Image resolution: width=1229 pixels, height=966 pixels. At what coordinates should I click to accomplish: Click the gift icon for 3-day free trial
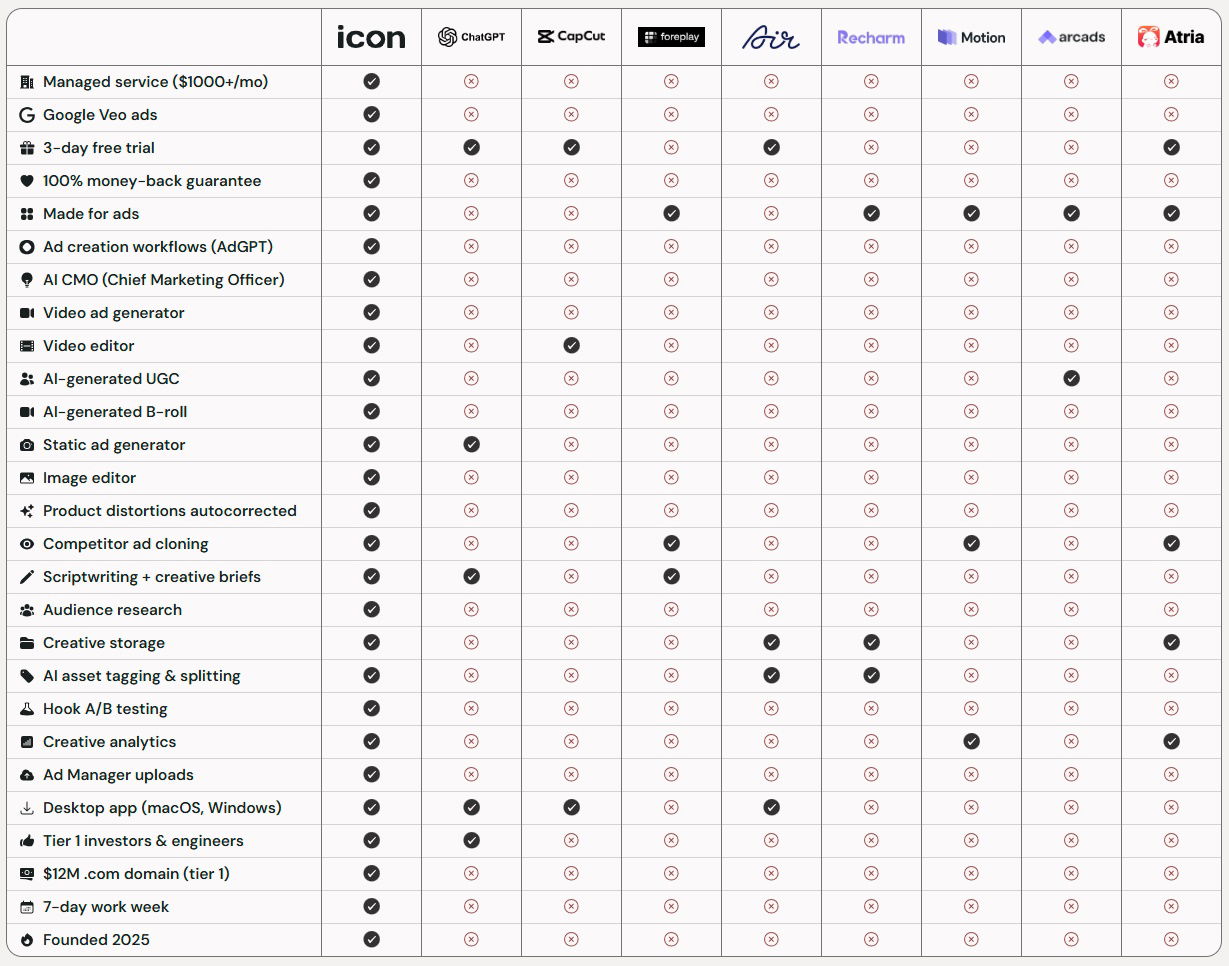click(27, 147)
